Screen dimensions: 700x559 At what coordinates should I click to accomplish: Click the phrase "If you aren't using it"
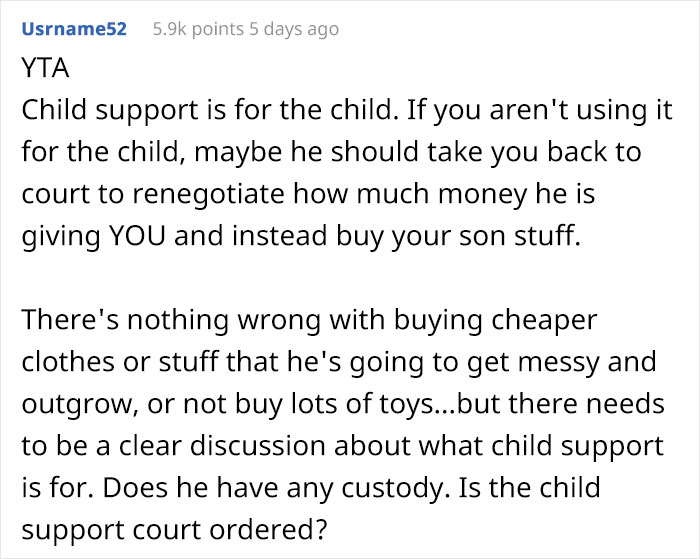[539, 110]
